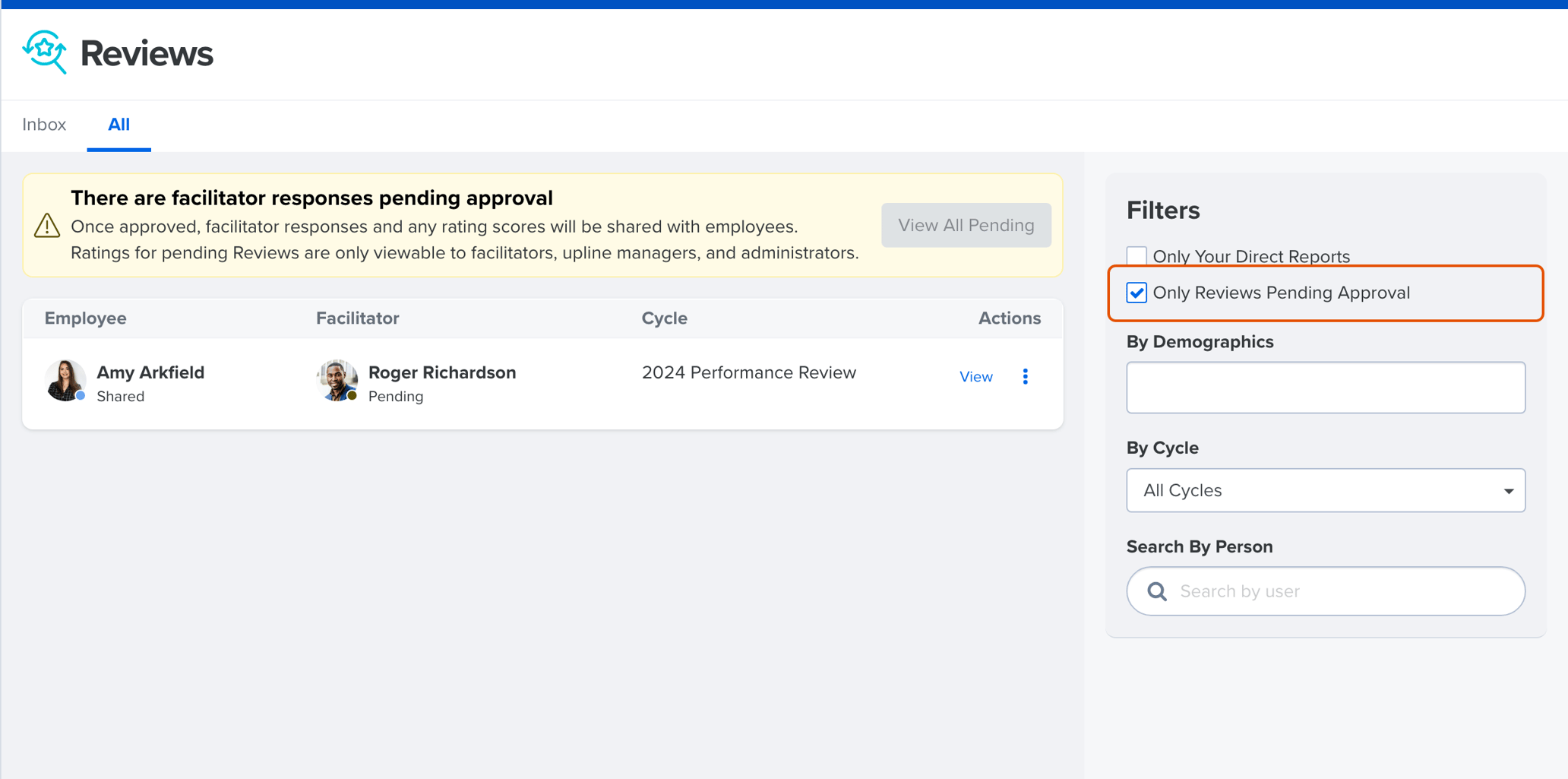The height and width of the screenshot is (779, 1568).
Task: Click the chevron on the All Cycles selector
Action: [x=1509, y=490]
